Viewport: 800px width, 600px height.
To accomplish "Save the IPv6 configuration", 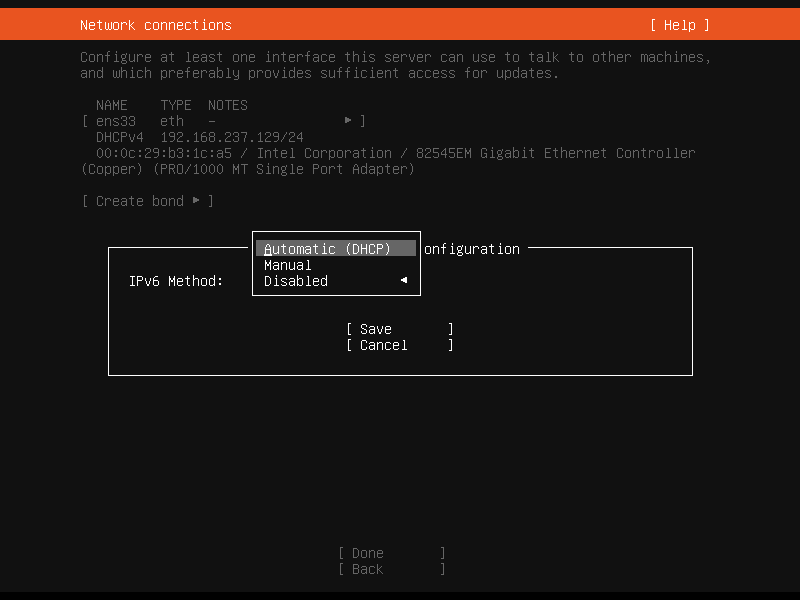I will coord(399,329).
